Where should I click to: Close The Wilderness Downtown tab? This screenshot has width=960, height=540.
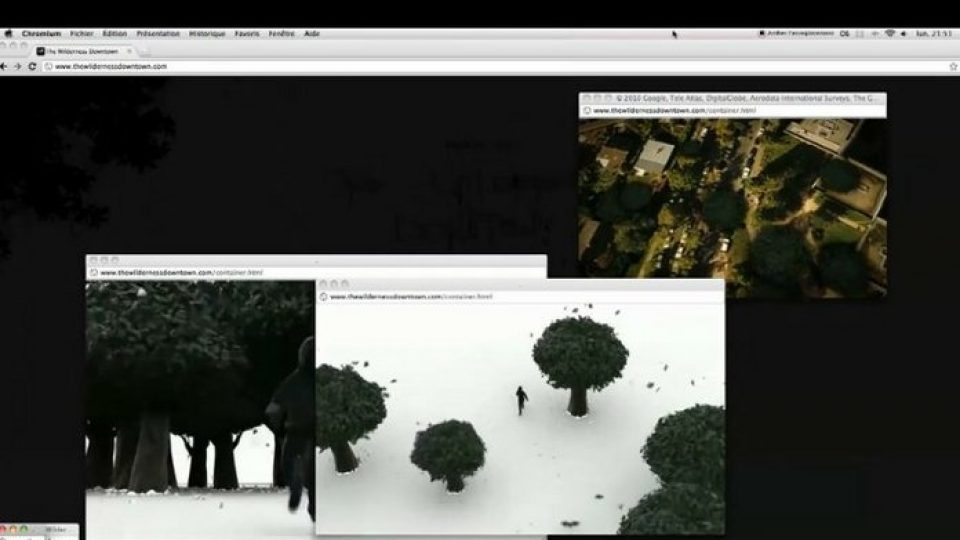(129, 51)
